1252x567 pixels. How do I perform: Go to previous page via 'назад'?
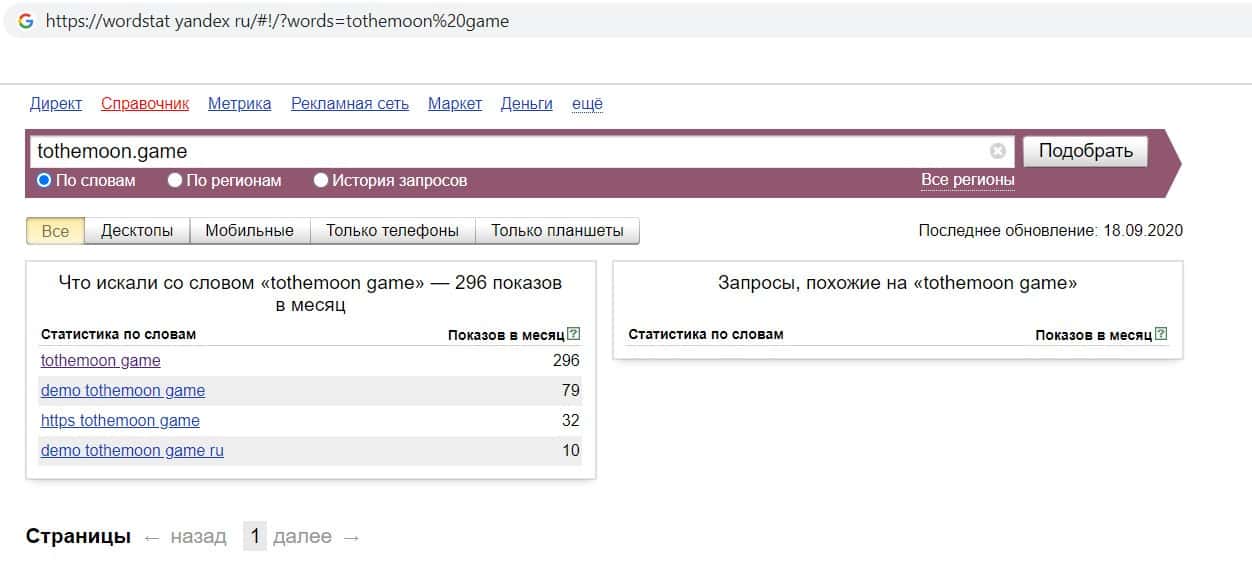198,537
